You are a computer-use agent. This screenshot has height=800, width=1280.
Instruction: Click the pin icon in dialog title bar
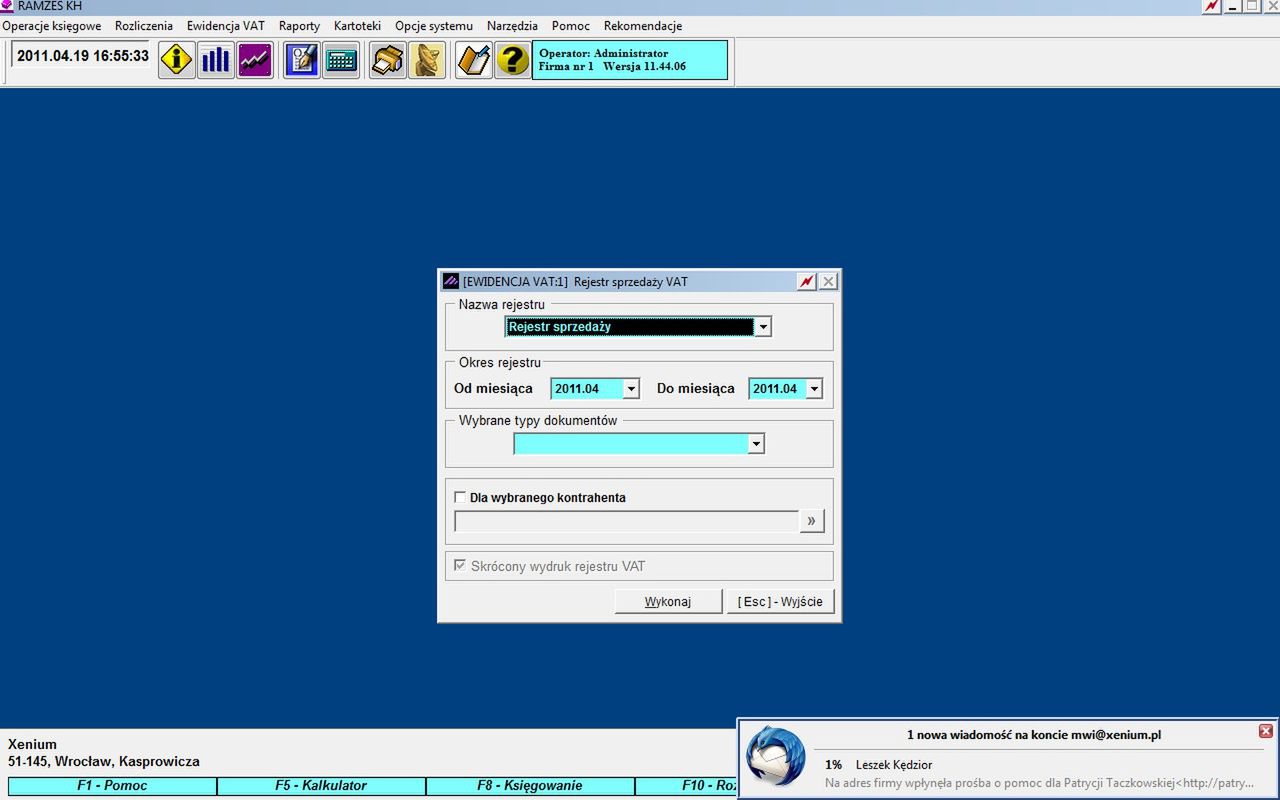pyautogui.click(x=807, y=282)
